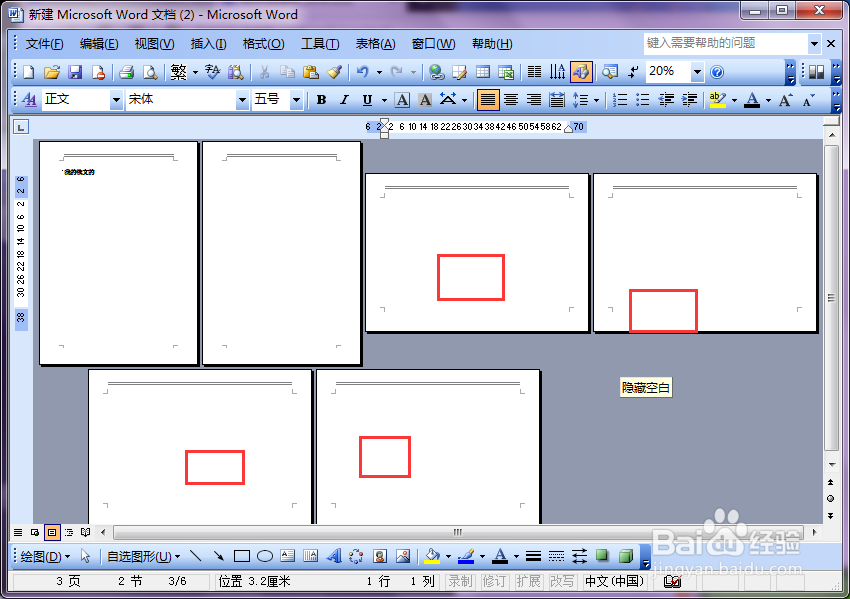Open the Columns layout button
Viewport: 850px width, 599px height.
535,72
